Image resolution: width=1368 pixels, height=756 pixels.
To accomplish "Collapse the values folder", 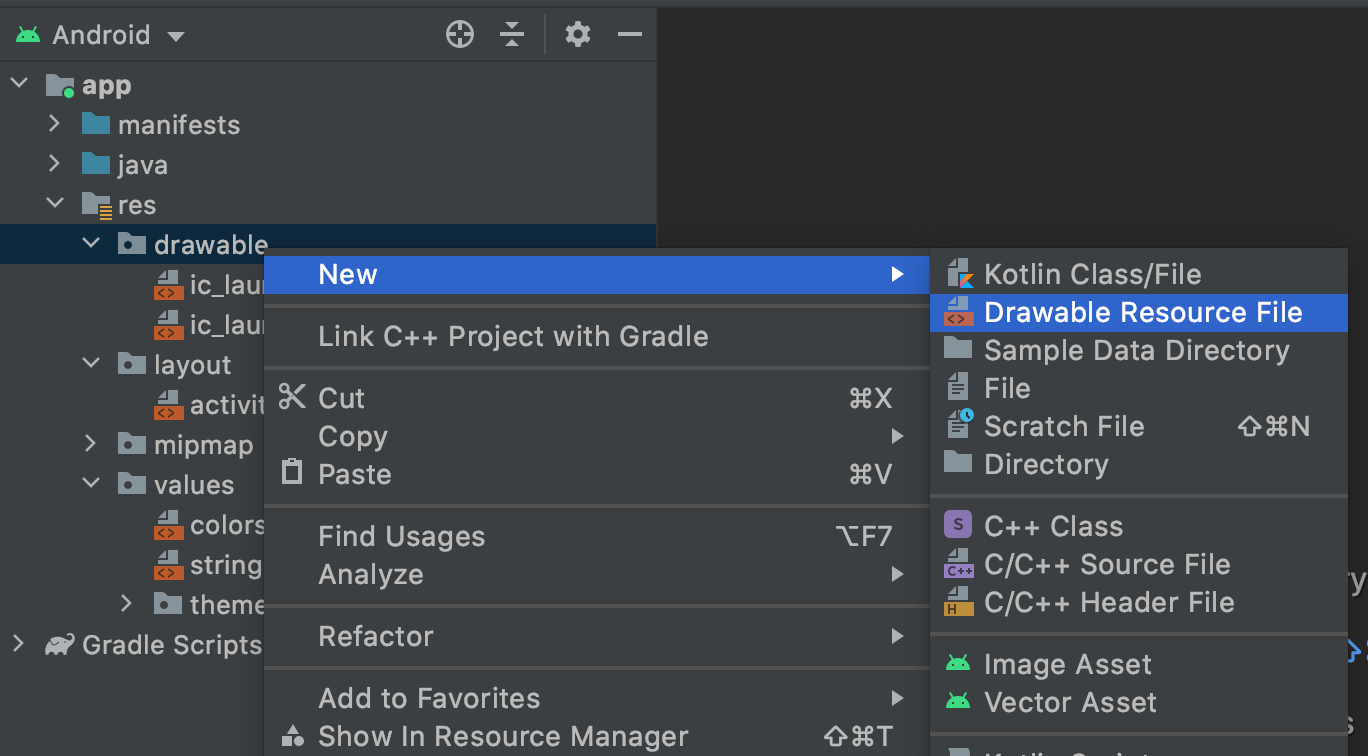I will (x=91, y=485).
